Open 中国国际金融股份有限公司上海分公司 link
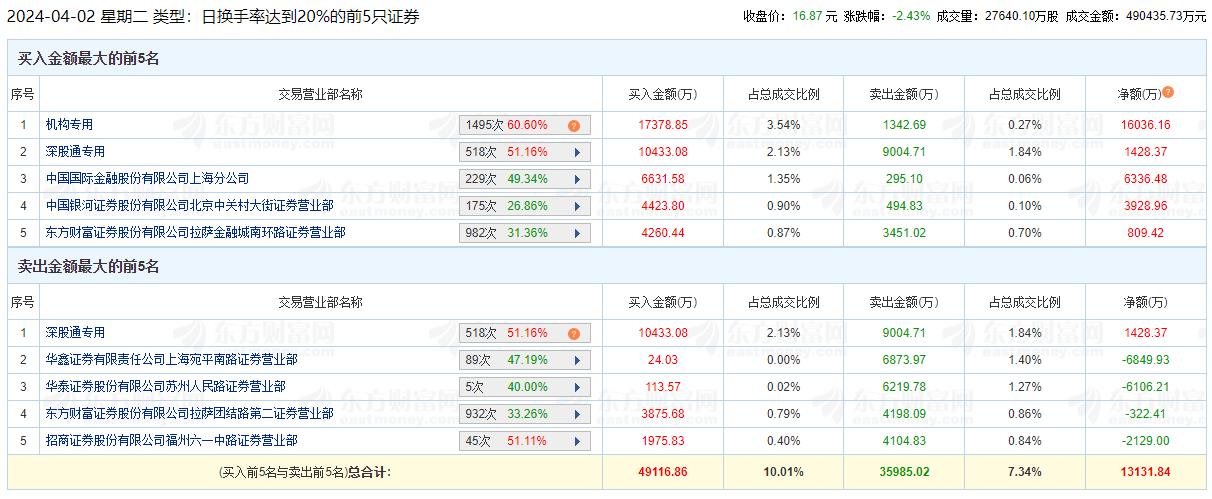The width and height of the screenshot is (1212, 499). [147, 179]
